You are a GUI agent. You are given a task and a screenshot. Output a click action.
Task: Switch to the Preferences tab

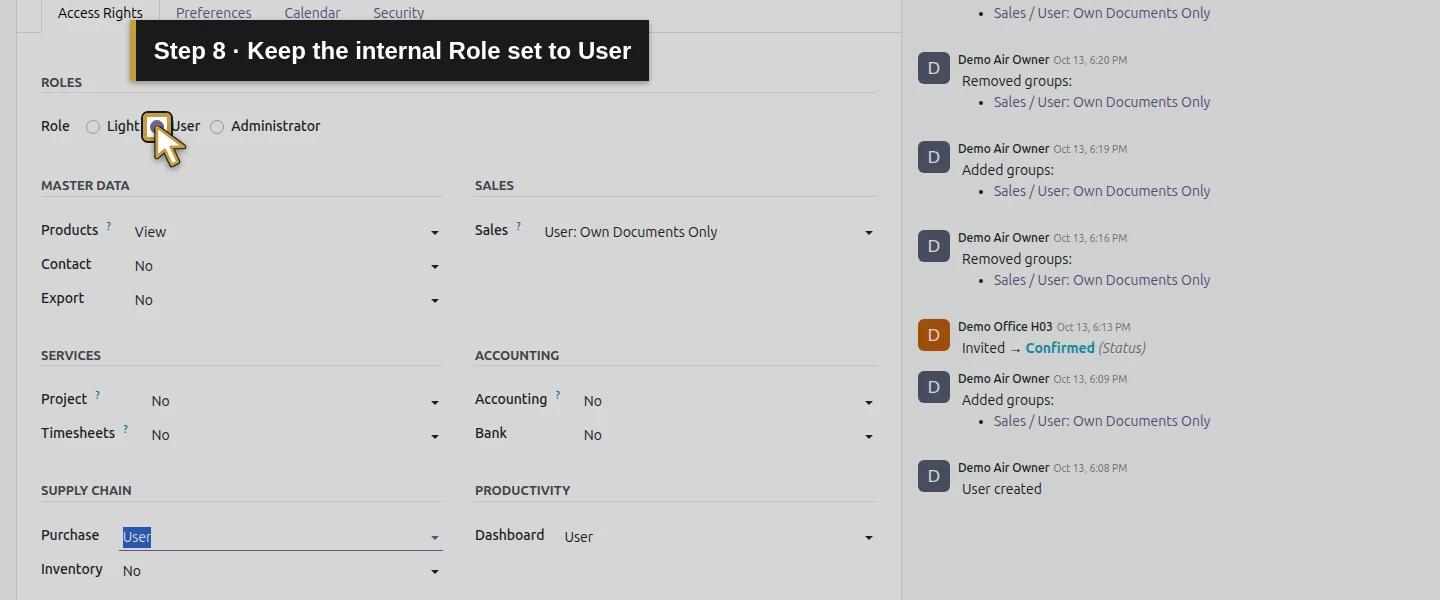pos(214,13)
